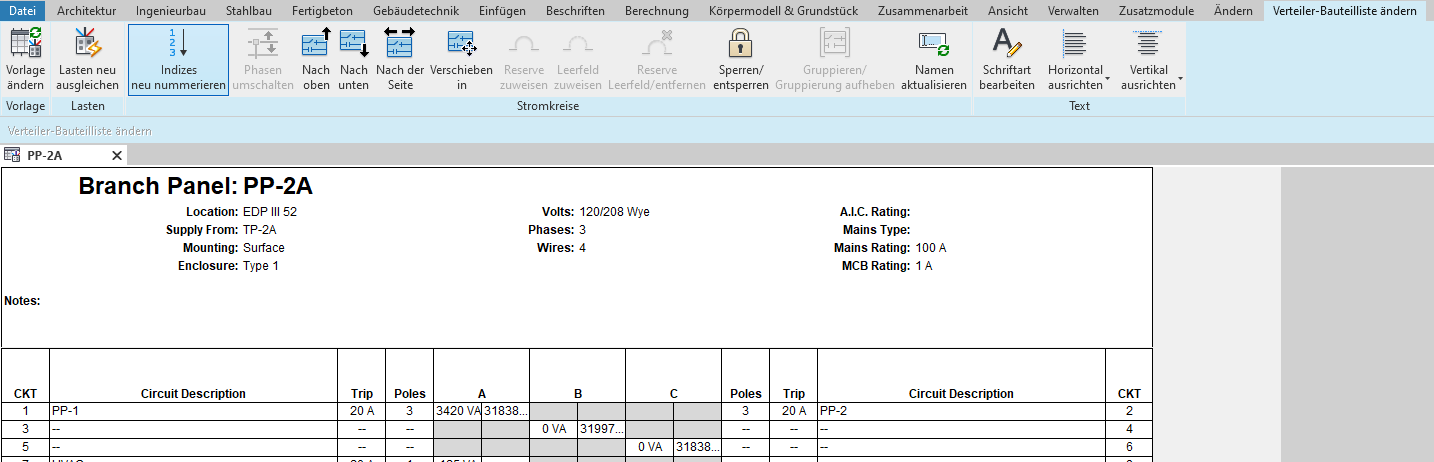Click Phasen umschalten icon

point(263,43)
